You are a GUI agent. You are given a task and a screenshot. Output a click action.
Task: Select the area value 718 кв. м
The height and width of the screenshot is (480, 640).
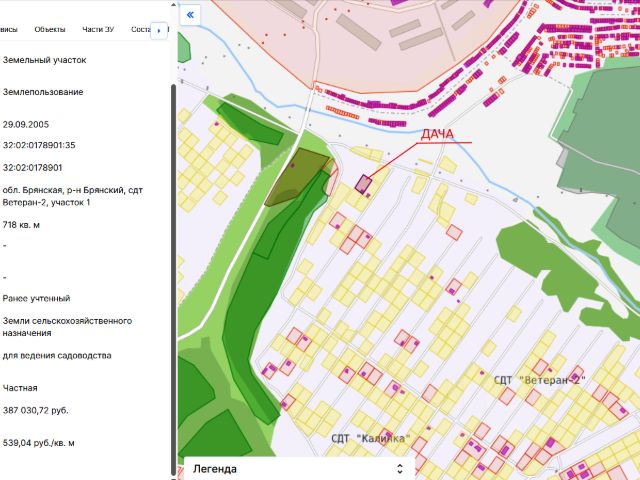(x=21, y=225)
